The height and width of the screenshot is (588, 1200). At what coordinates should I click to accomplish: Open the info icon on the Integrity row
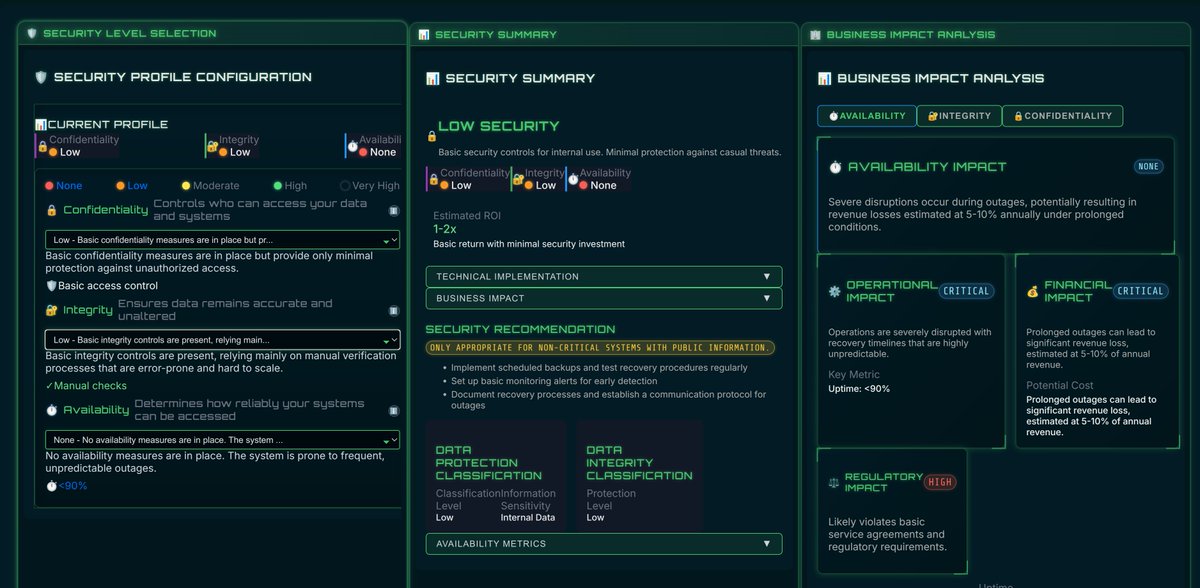394,310
